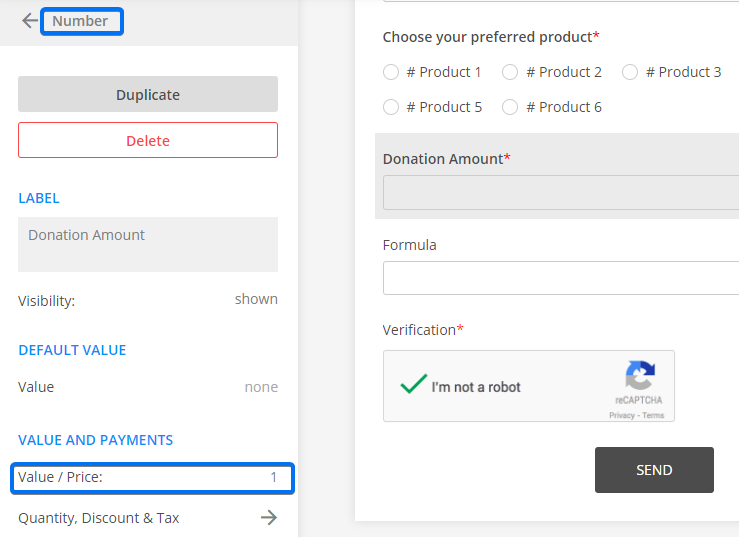The height and width of the screenshot is (537, 739).
Task: Choose the # Product 5 radio option
Action: (x=391, y=107)
